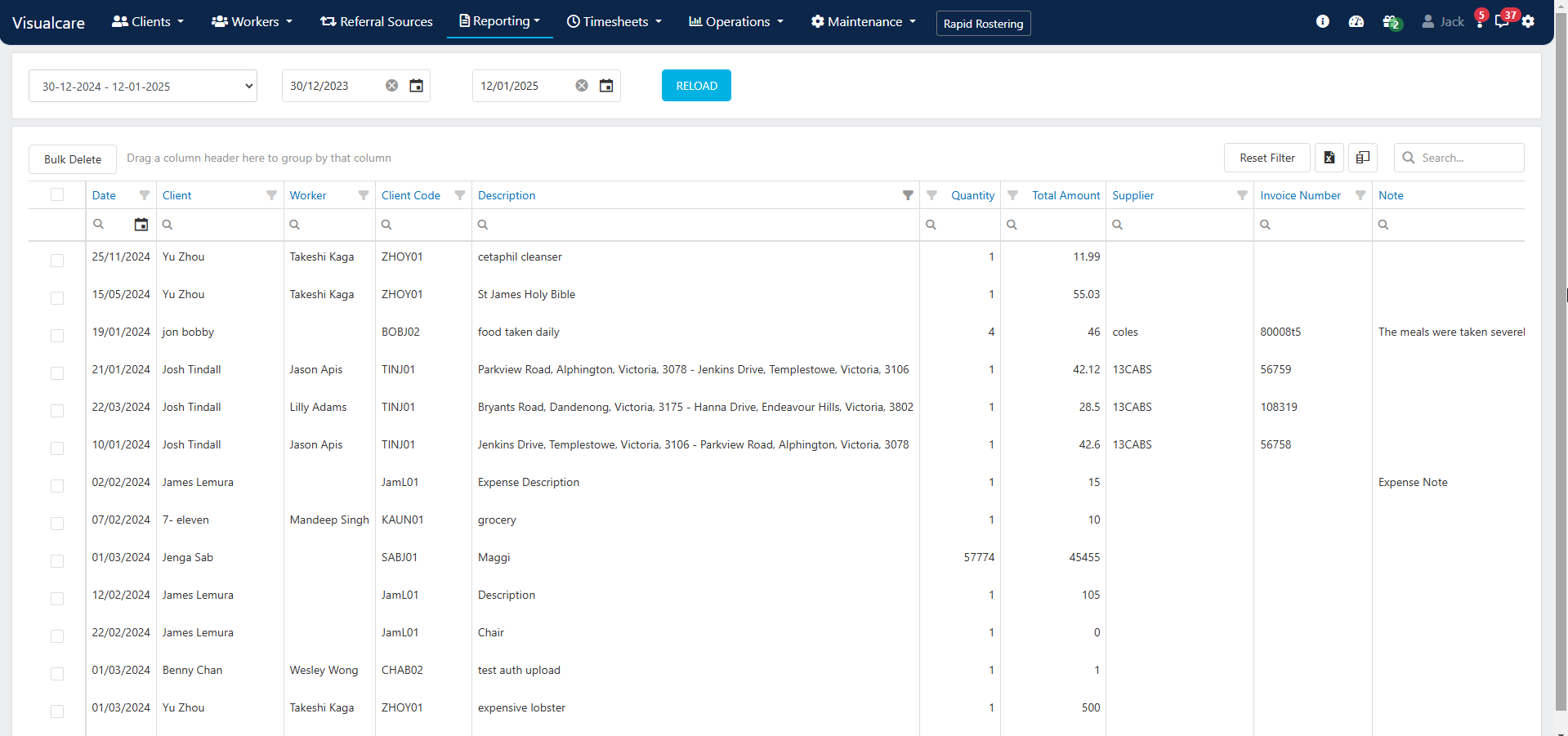Open the info icon in top bar
Screen dimensions: 1568x736
coord(1322,22)
